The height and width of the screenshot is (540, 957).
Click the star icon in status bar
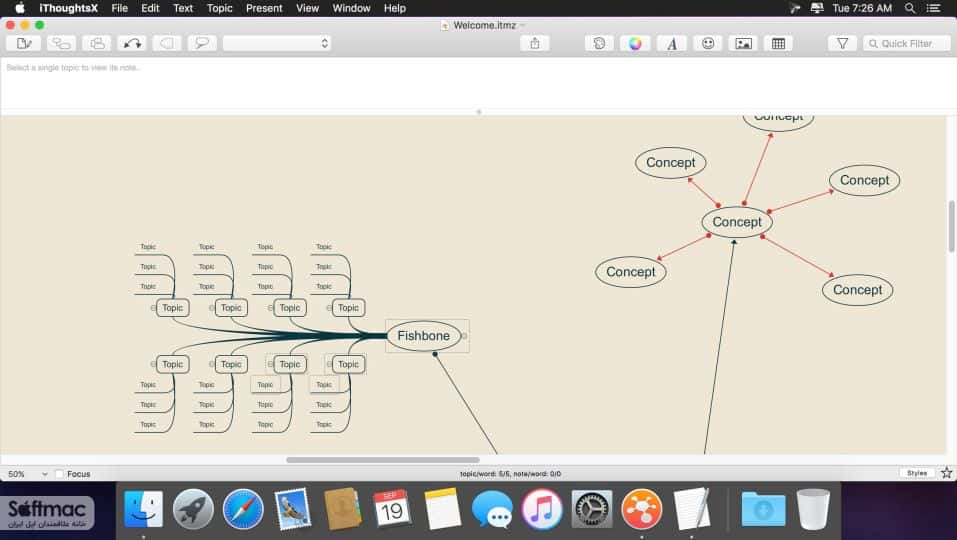947,473
